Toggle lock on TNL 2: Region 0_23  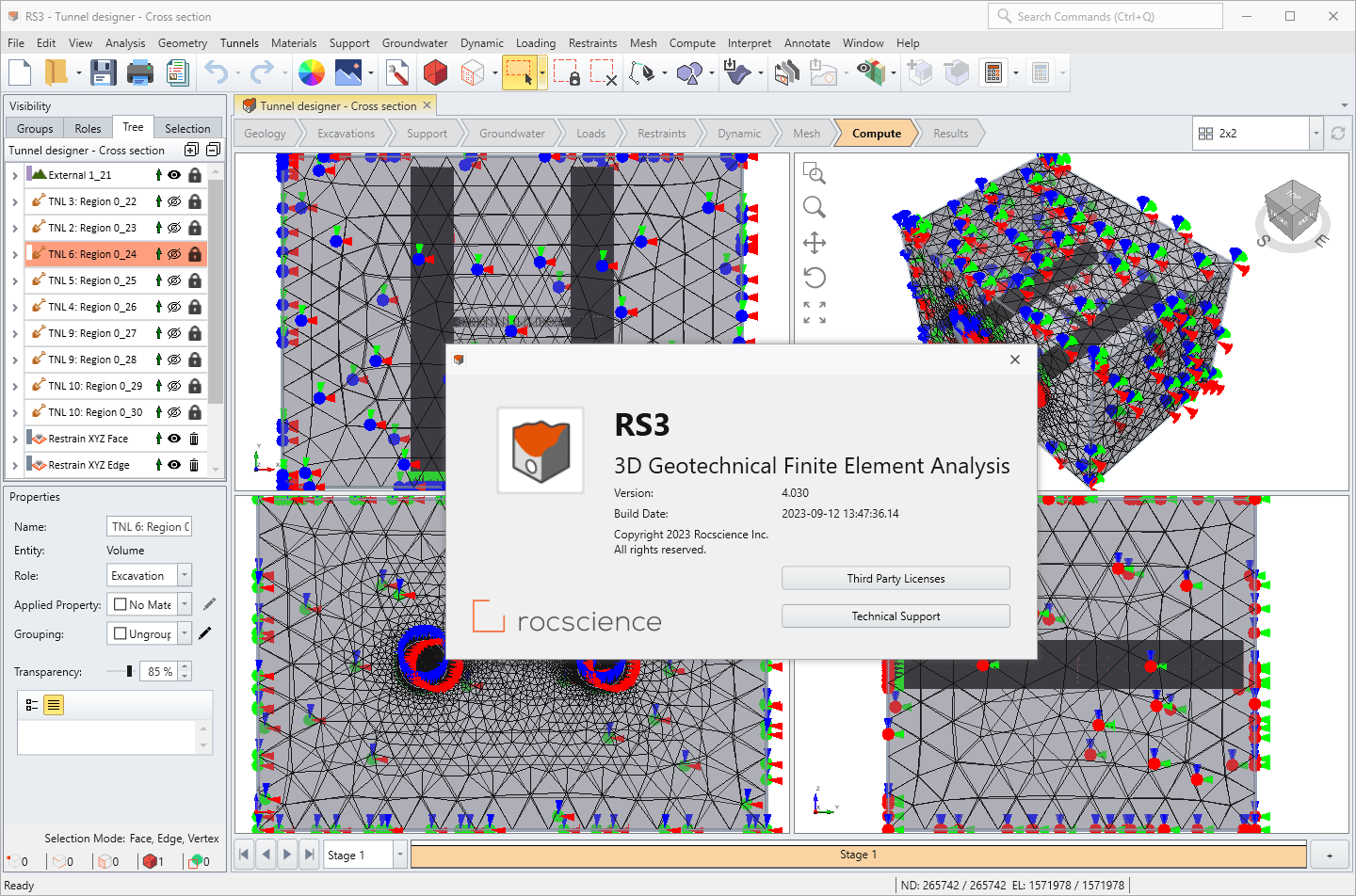[x=195, y=228]
